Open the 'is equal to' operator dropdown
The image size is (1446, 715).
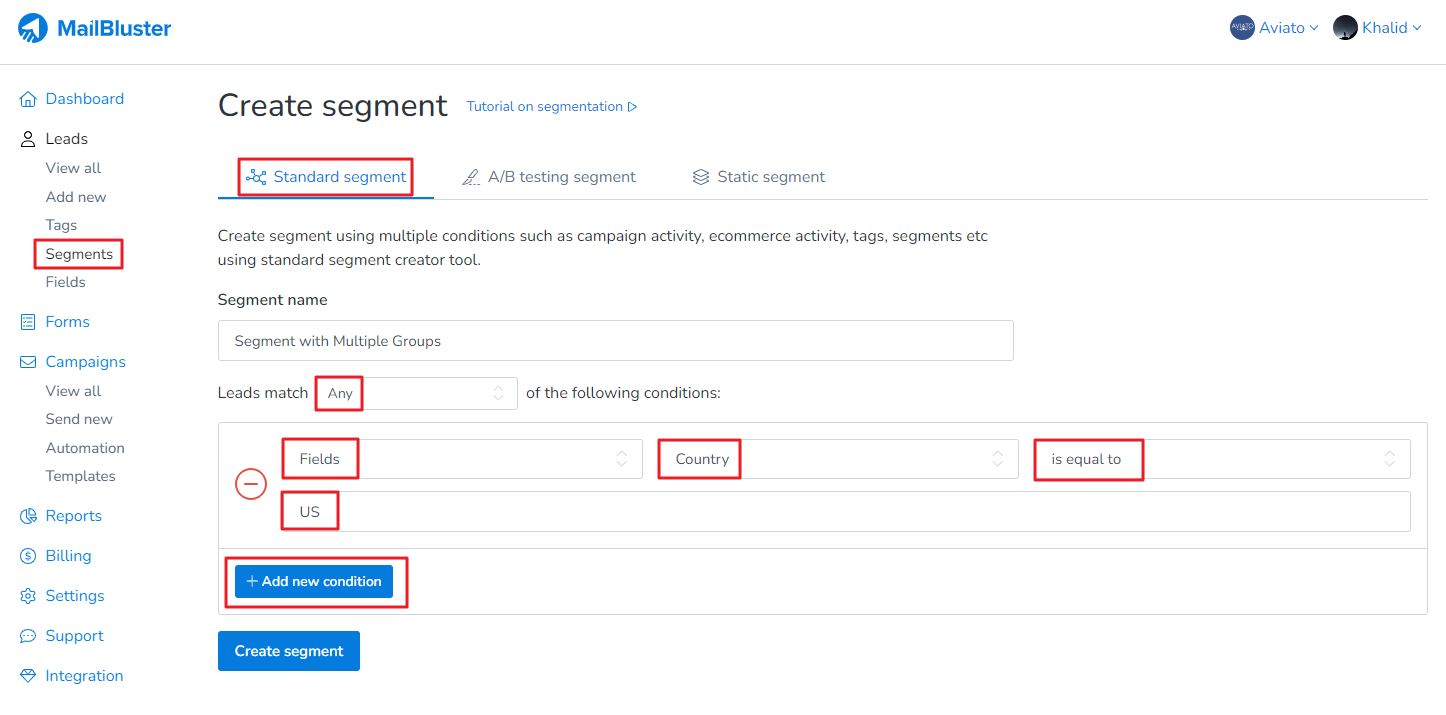[1220, 458]
